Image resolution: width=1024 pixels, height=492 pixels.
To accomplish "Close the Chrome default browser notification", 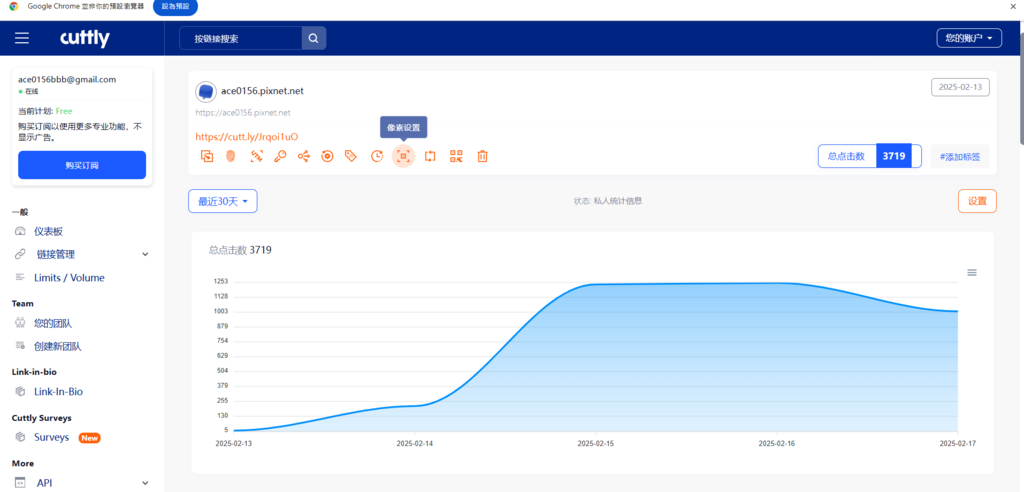I will pos(1014,6).
